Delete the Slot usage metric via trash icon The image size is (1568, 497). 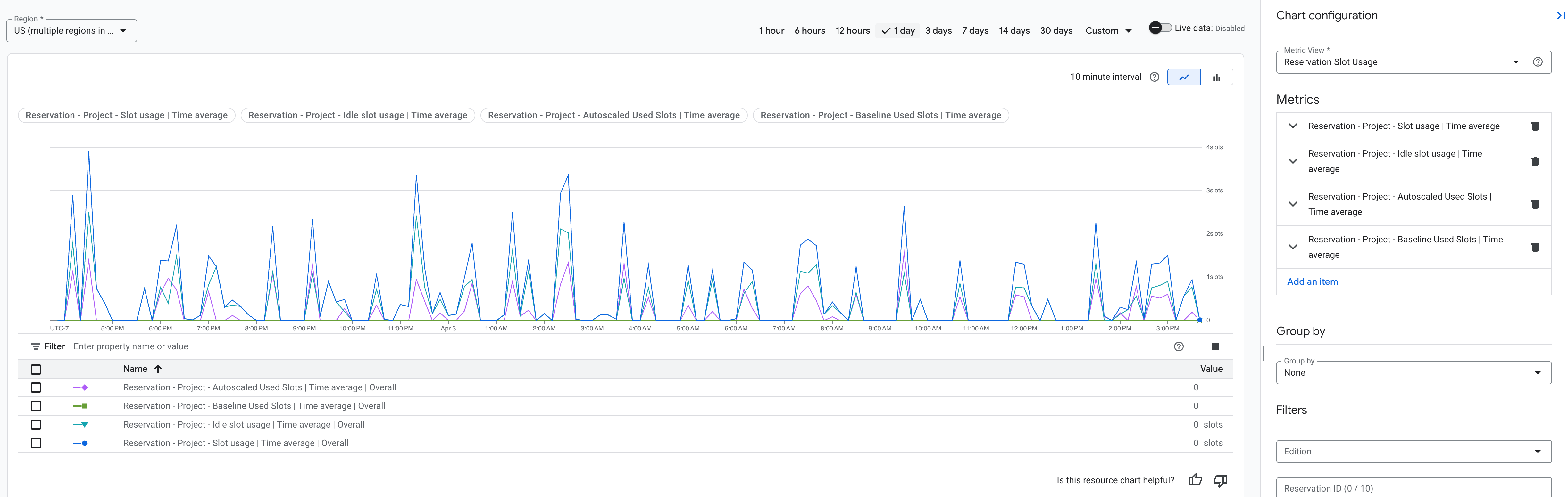[1536, 126]
